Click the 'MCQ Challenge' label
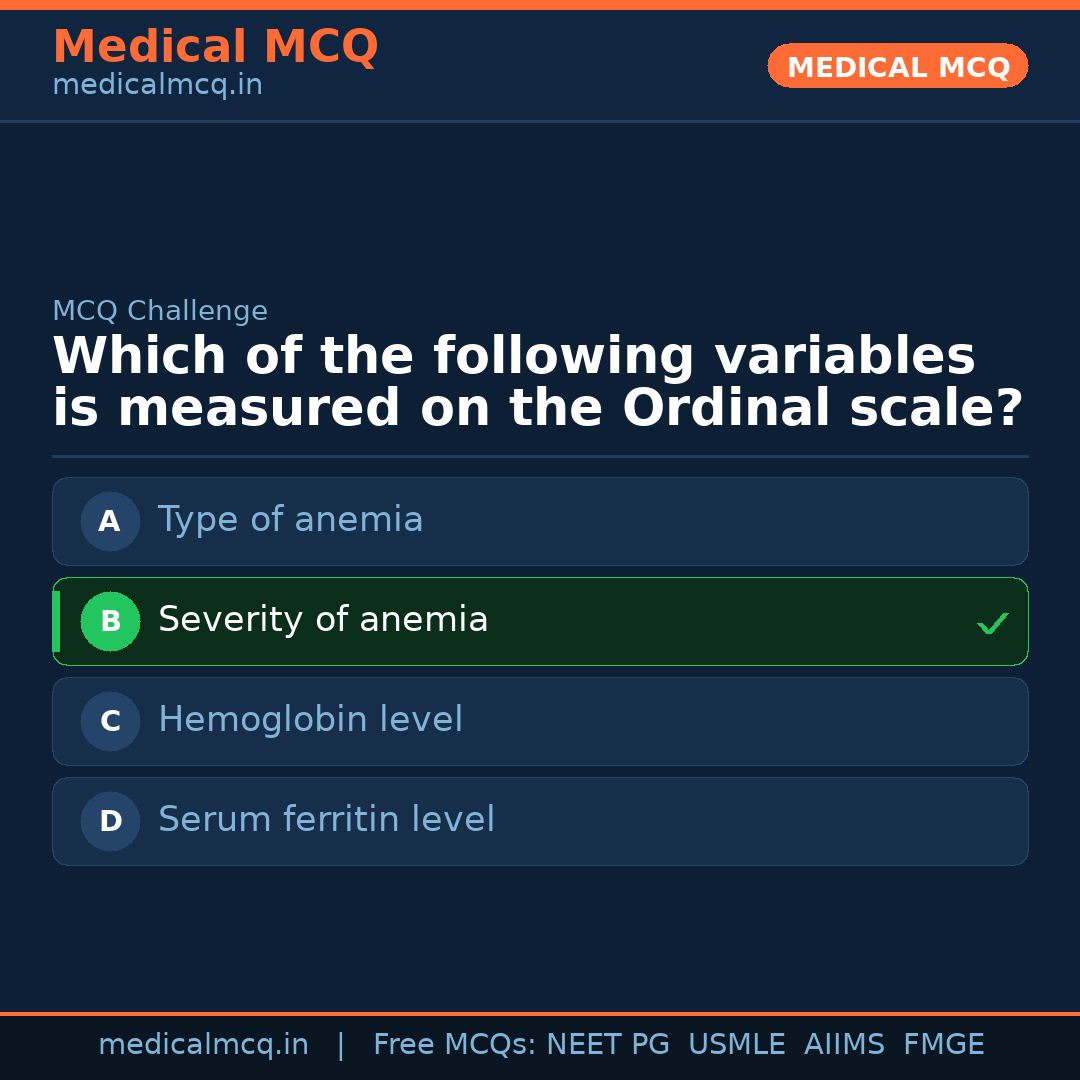Image resolution: width=1080 pixels, height=1080 pixels. coord(160,311)
